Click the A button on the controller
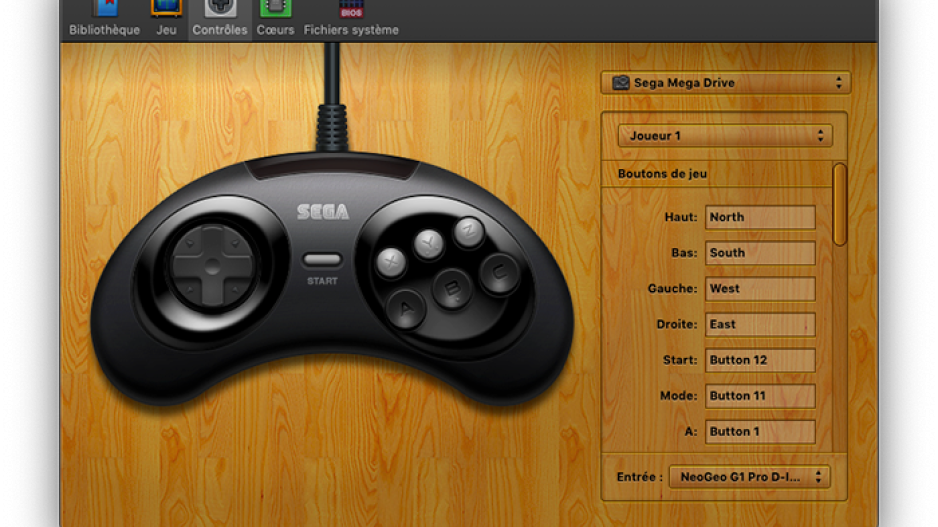 click(x=406, y=309)
